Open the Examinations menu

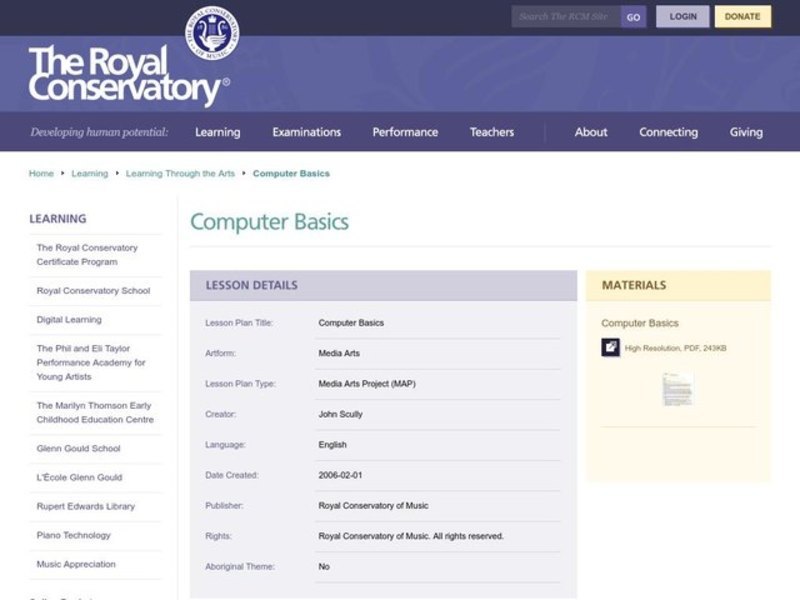tap(307, 131)
